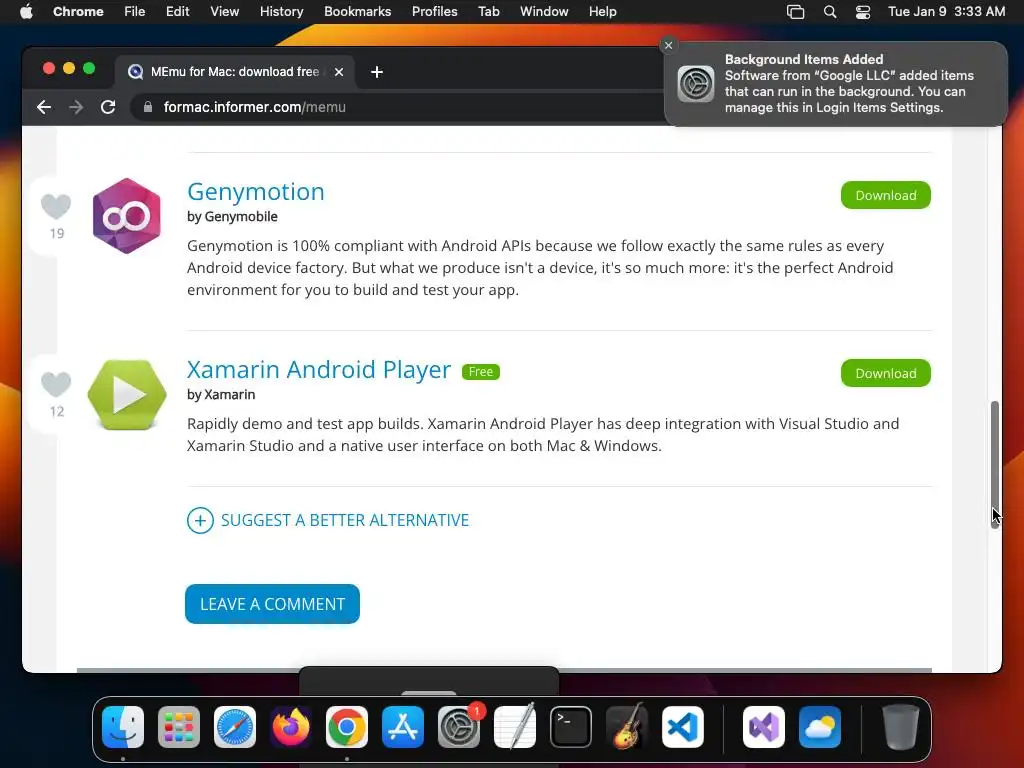Image resolution: width=1024 pixels, height=768 pixels.
Task: Open Visual Studio Code from the Dock
Action: (683, 727)
